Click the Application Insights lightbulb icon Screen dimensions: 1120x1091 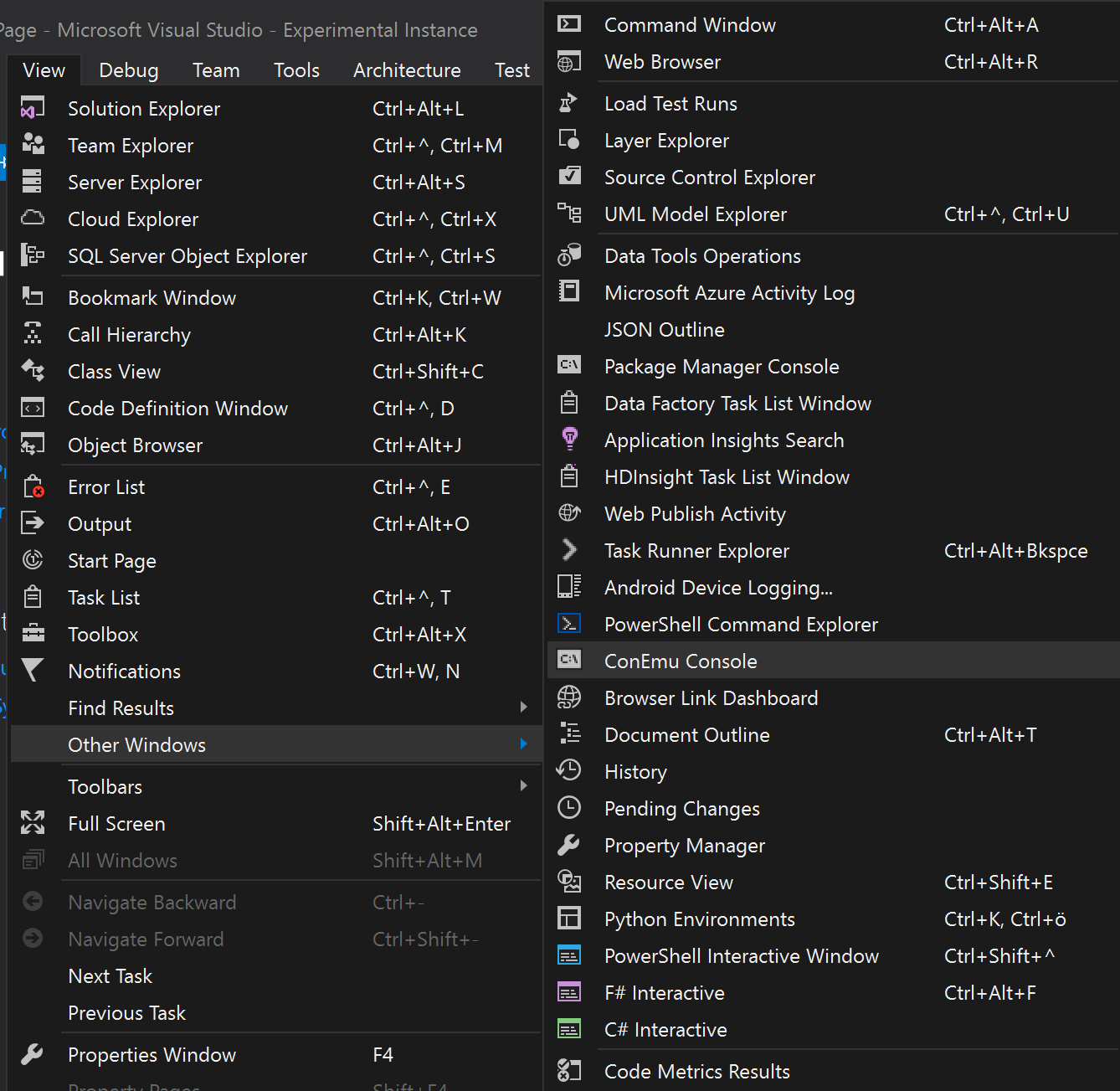pos(569,440)
